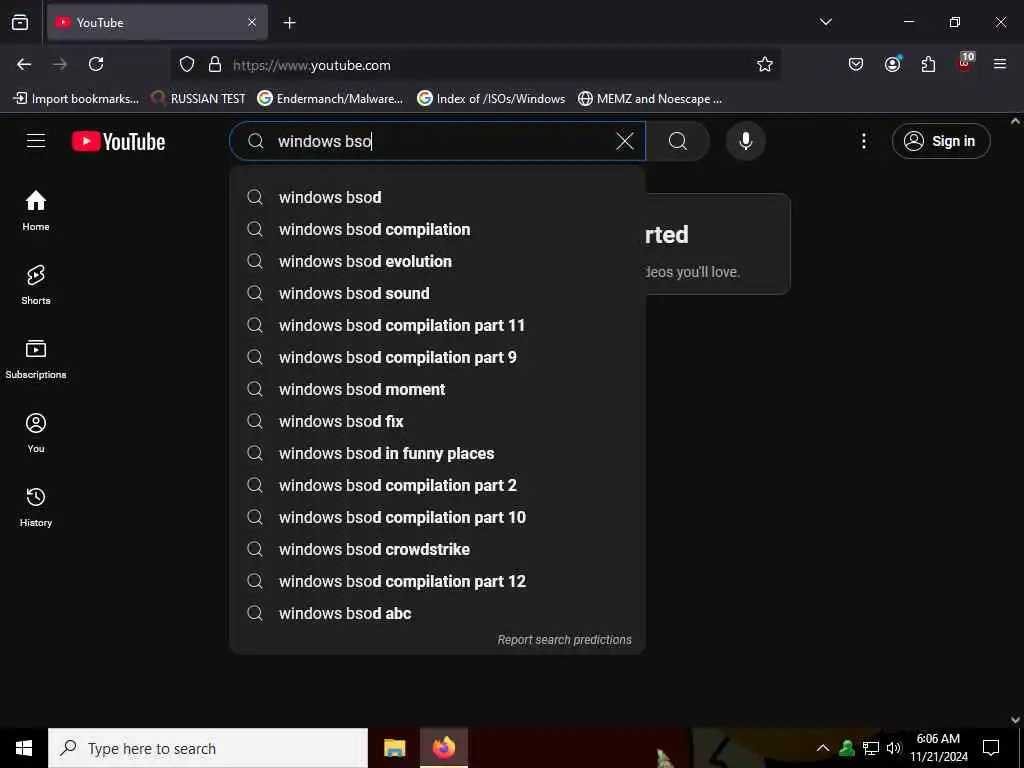
Task: Open the Windows Start menu
Action: click(24, 748)
